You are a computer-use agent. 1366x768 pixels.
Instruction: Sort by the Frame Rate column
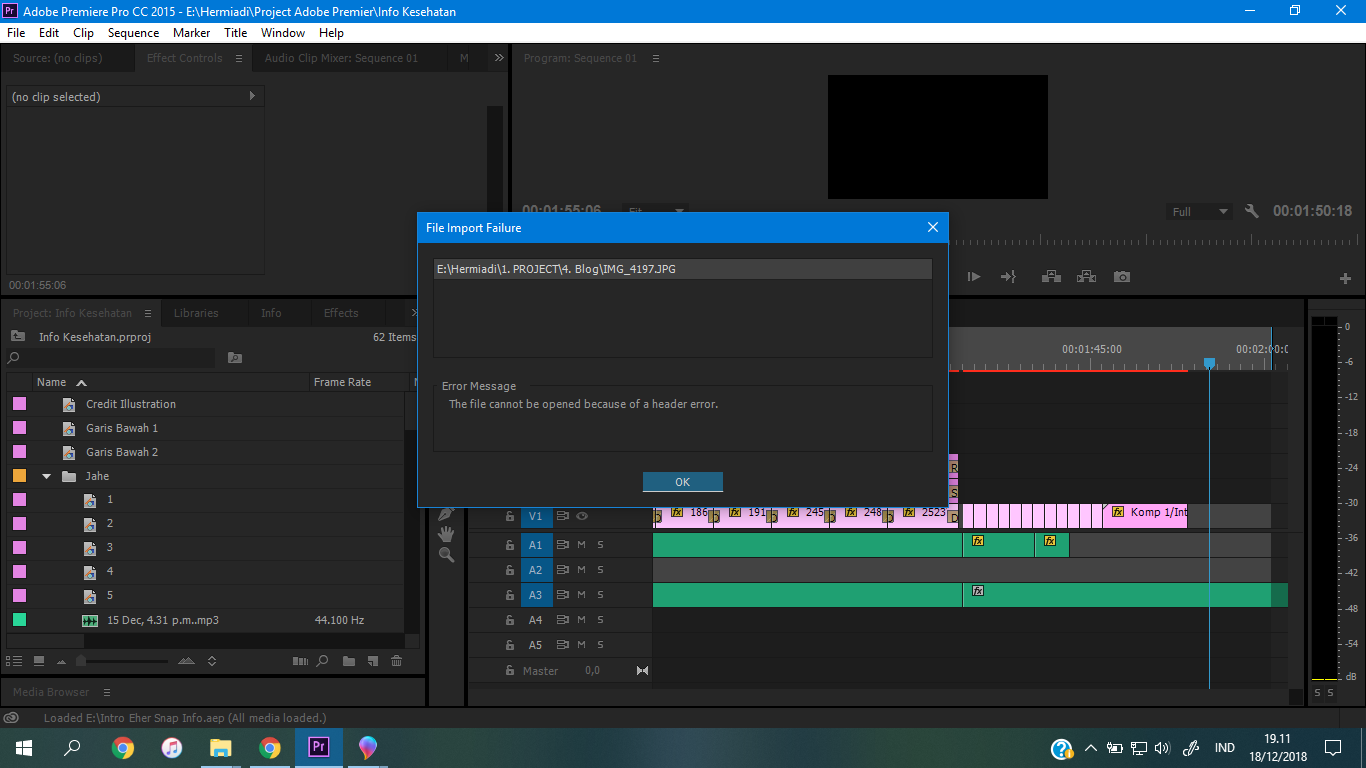click(x=342, y=382)
